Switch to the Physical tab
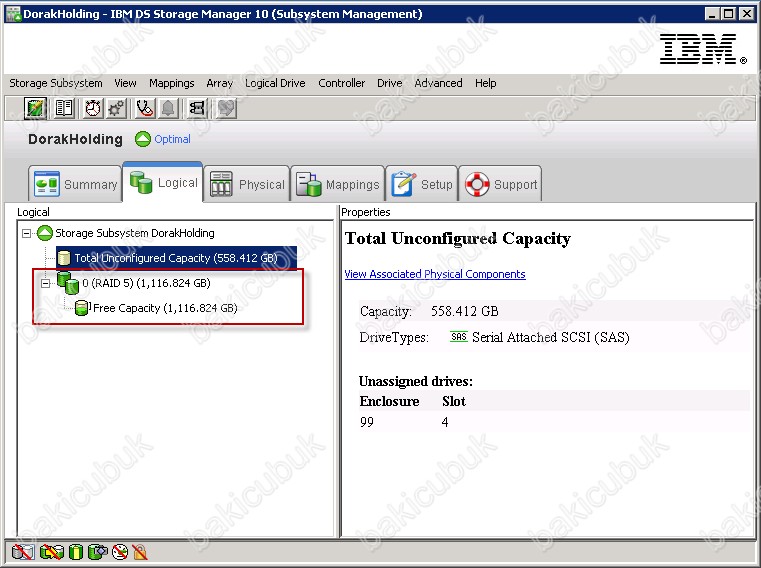761x568 pixels. point(247,184)
